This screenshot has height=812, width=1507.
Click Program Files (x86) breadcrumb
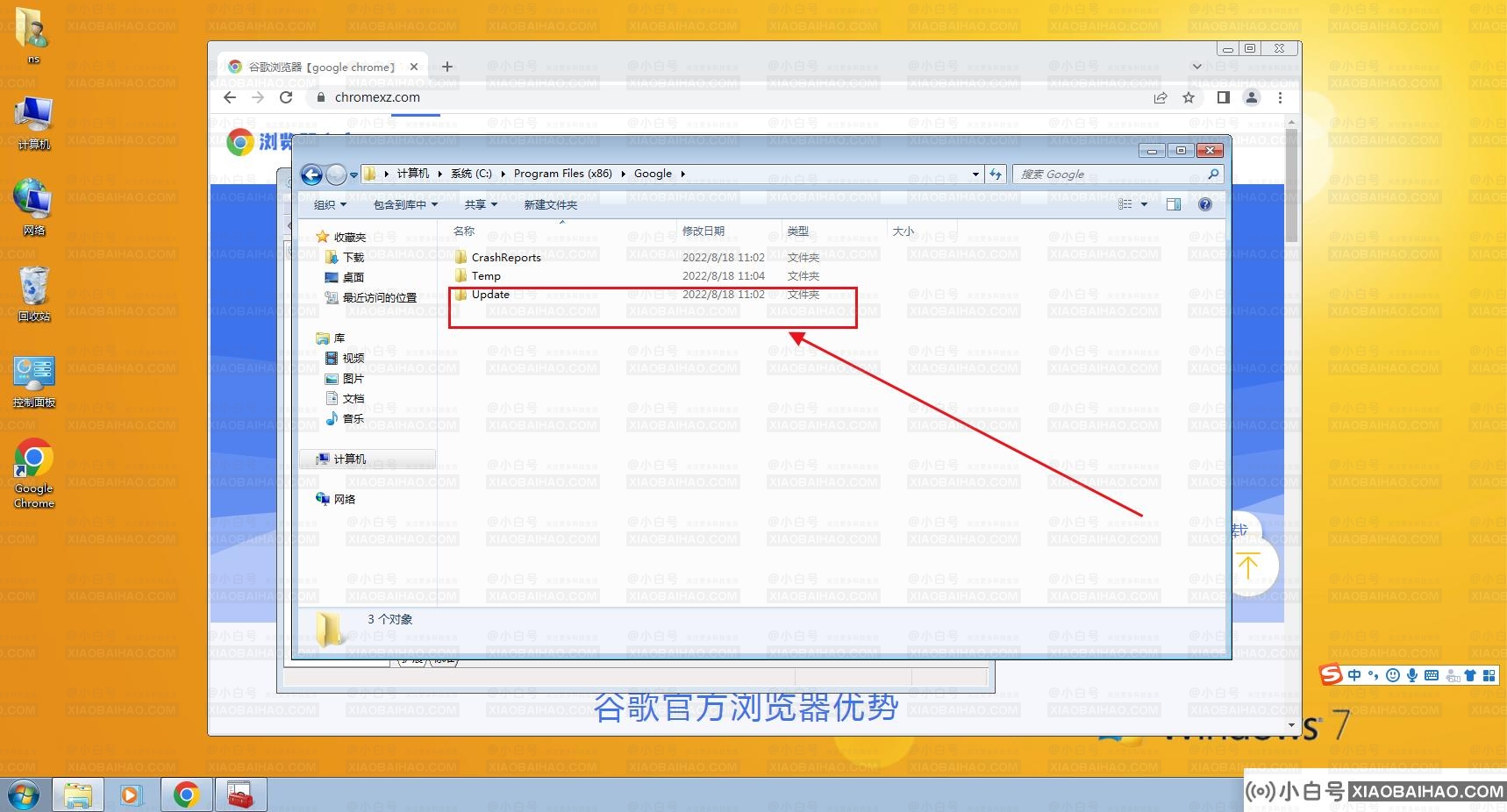(x=563, y=174)
